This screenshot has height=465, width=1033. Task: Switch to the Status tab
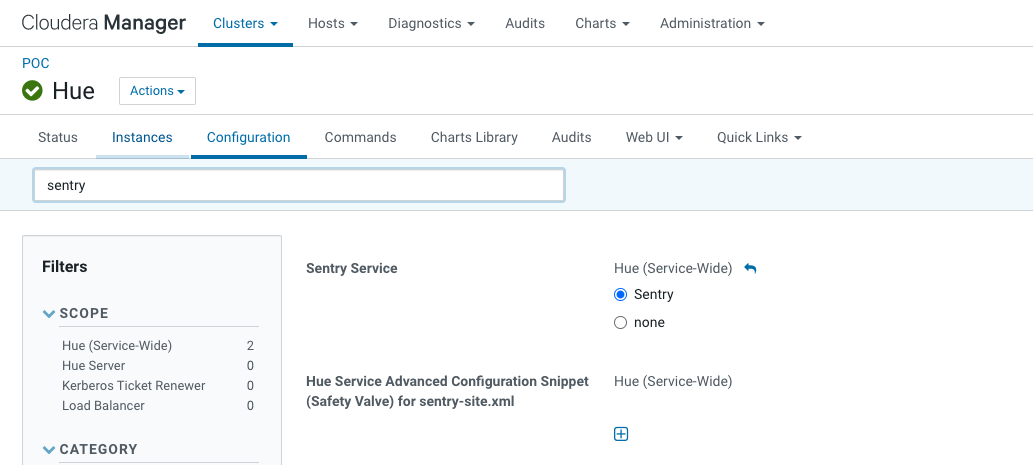[58, 137]
